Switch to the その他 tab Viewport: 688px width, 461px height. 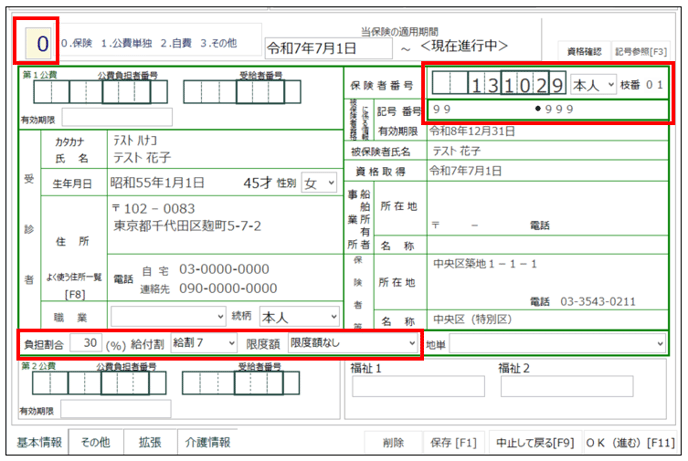[95, 441]
